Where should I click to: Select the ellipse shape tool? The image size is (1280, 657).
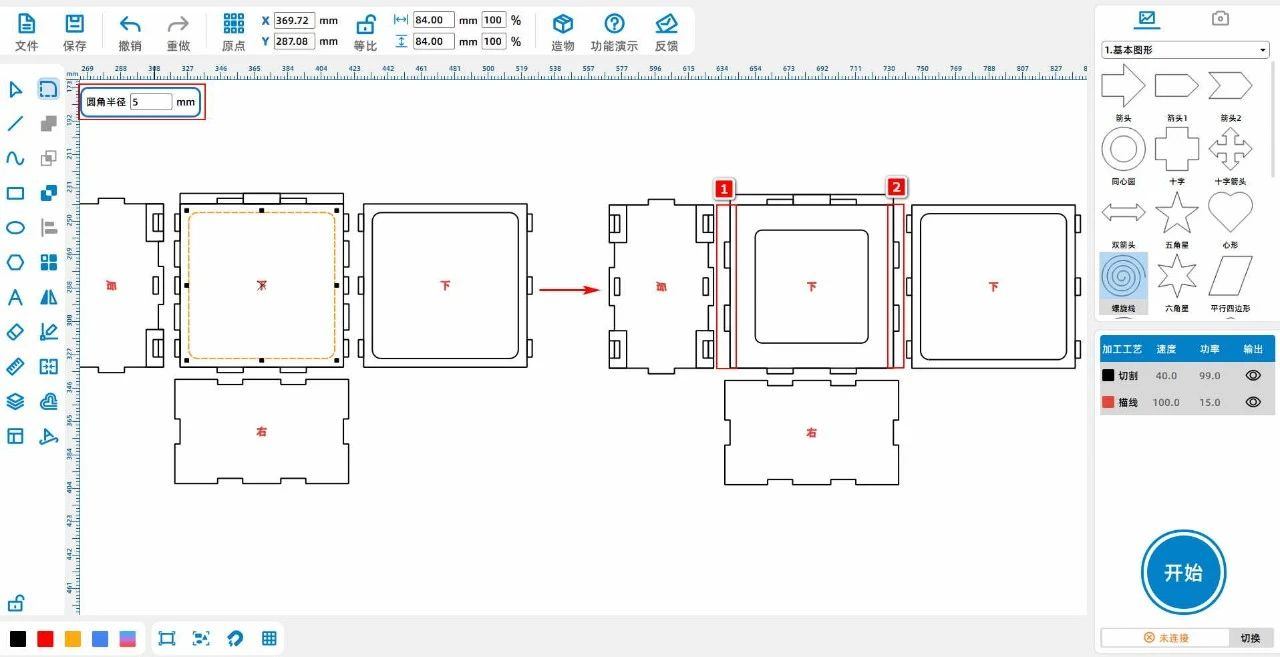tap(15, 228)
